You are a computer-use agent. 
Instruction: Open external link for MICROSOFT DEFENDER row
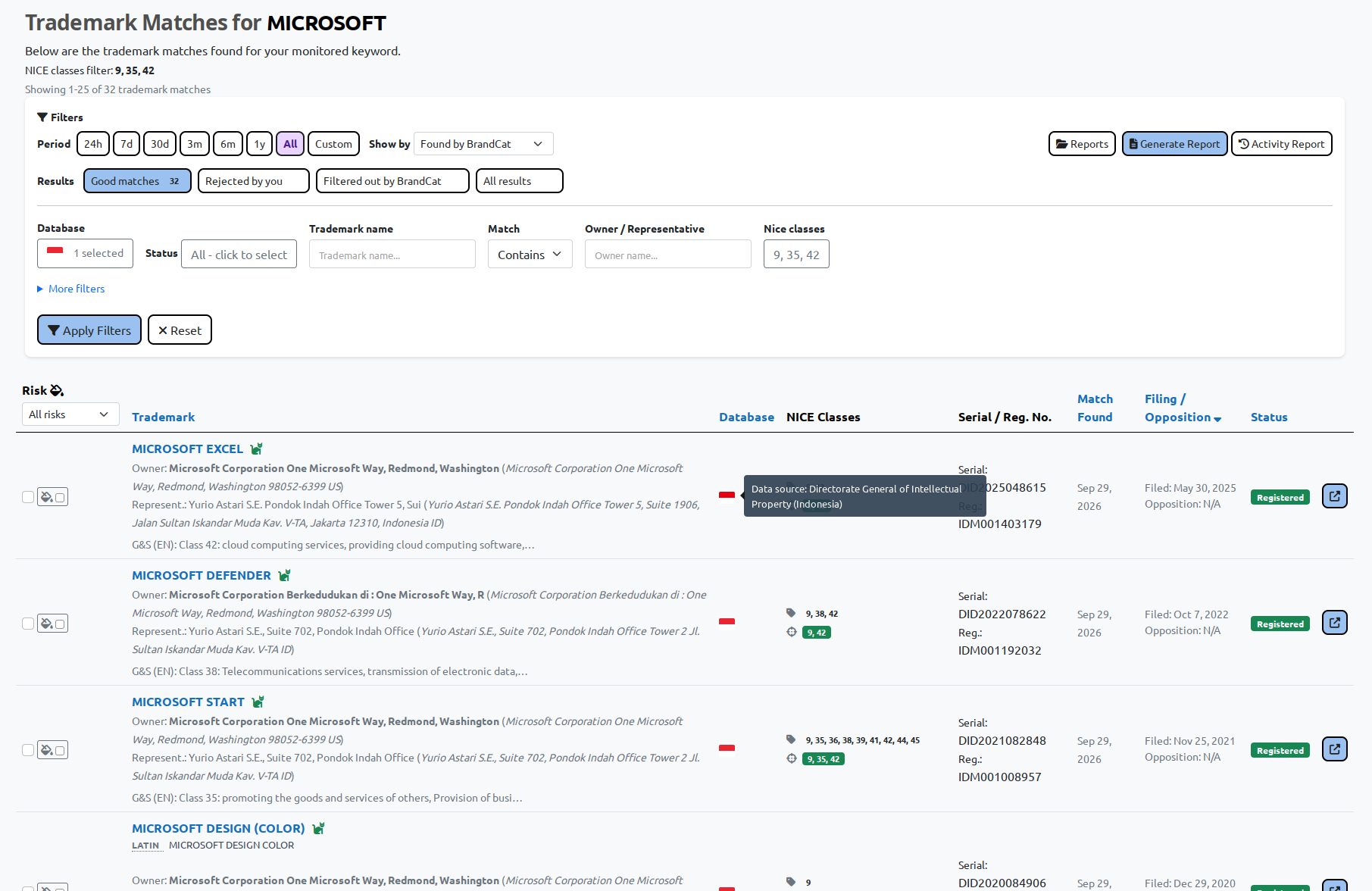pyautogui.click(x=1335, y=623)
